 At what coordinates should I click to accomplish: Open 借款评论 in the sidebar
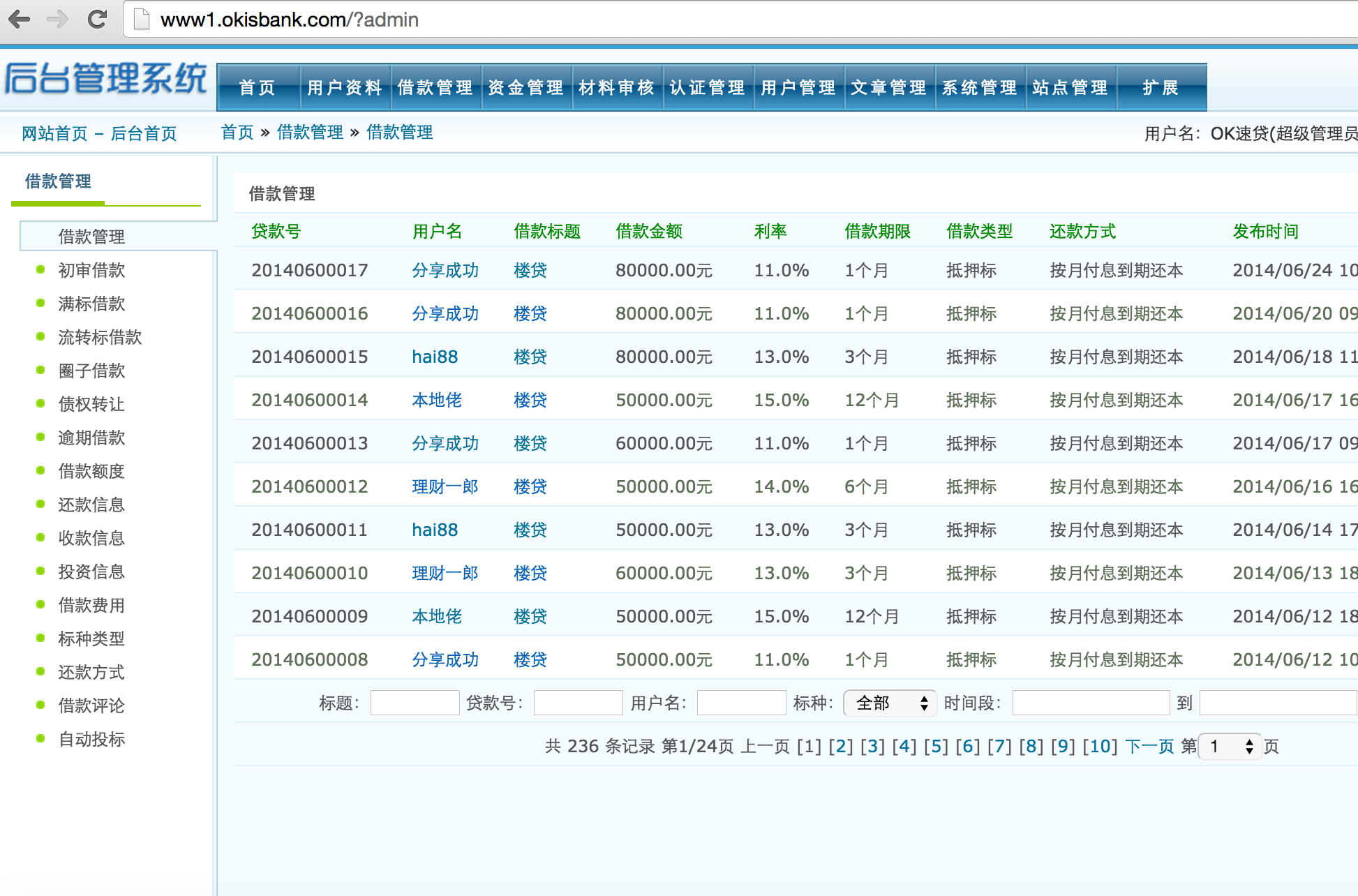click(x=91, y=705)
